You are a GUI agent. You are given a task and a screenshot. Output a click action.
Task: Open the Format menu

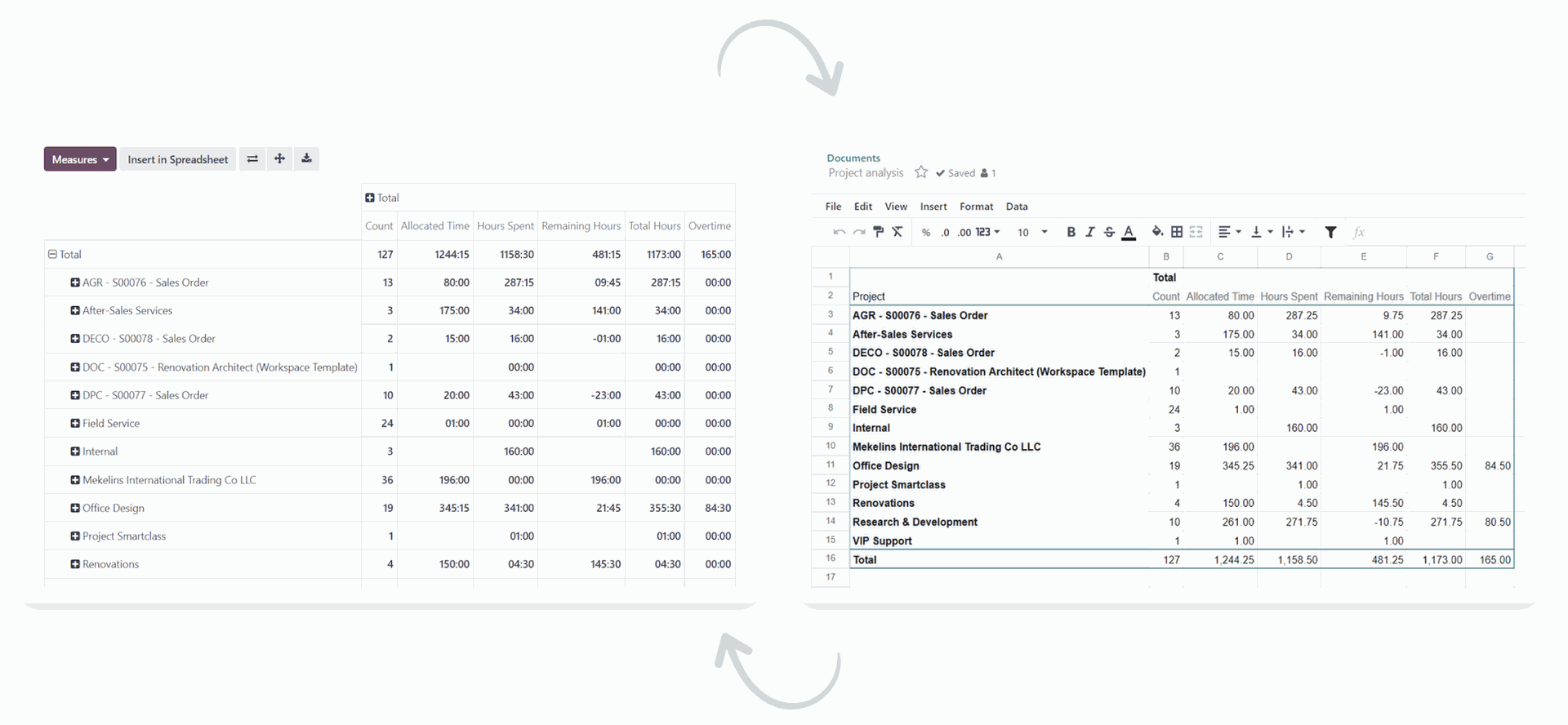coord(976,207)
